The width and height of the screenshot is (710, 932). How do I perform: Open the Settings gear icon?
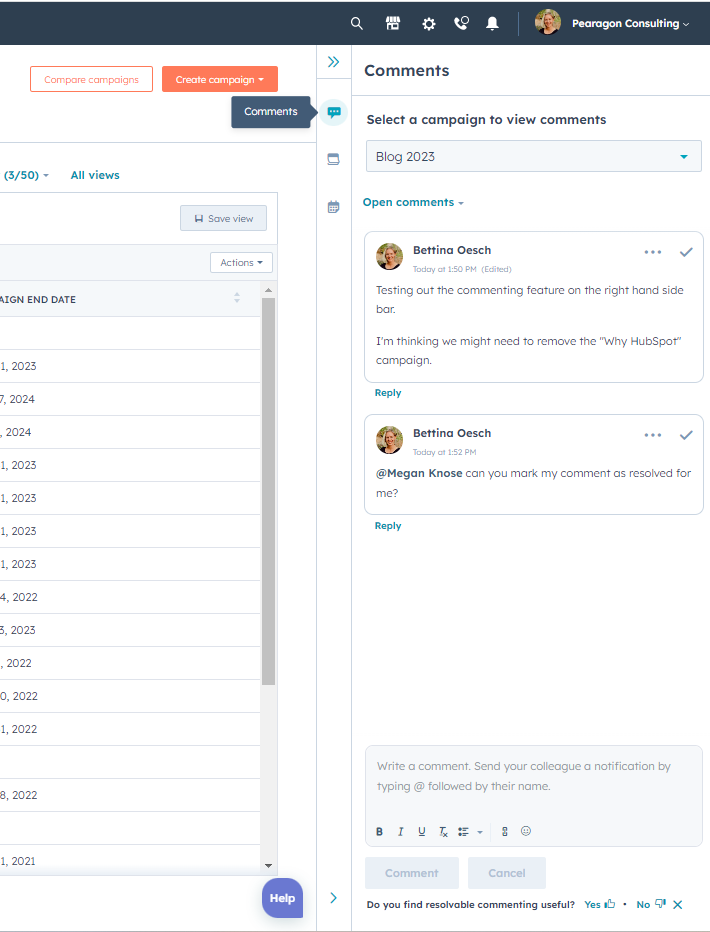coord(428,24)
